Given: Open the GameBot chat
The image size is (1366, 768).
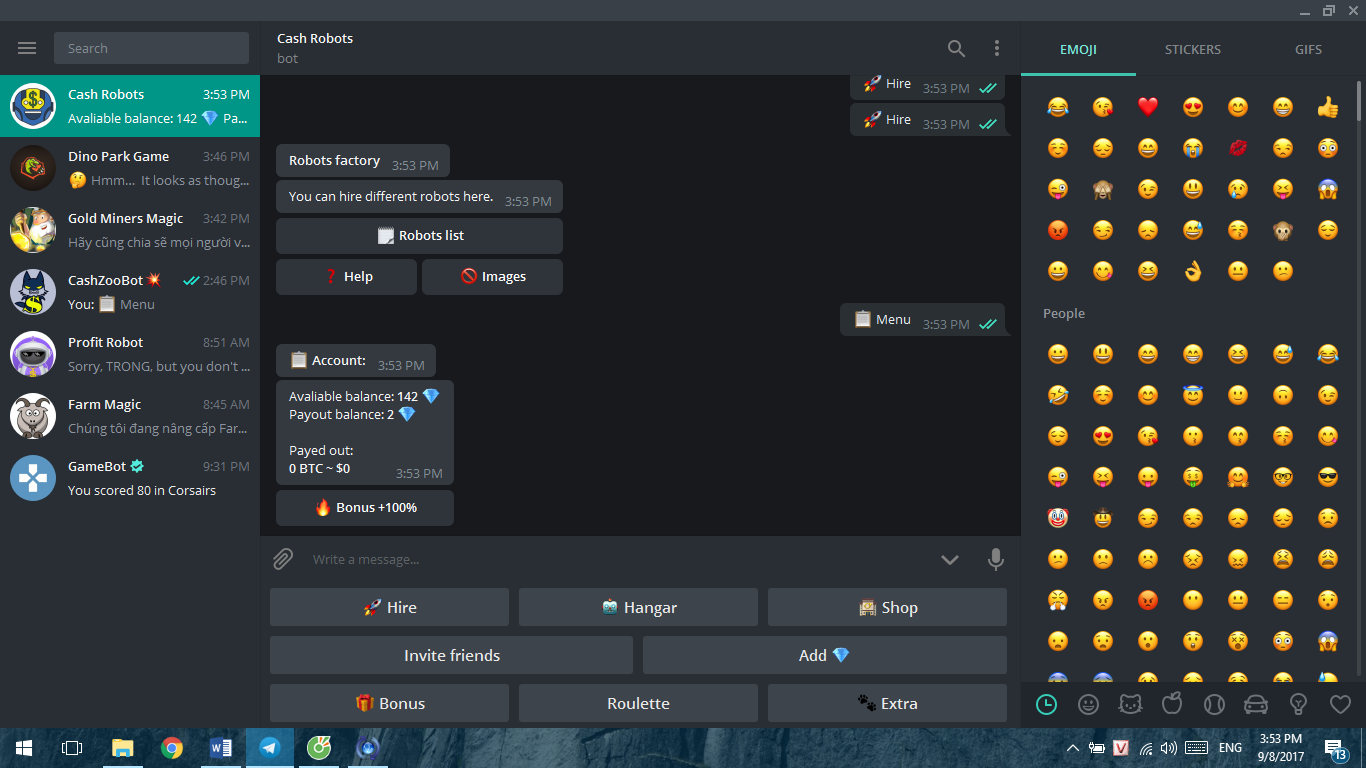Looking at the screenshot, I should 130,478.
